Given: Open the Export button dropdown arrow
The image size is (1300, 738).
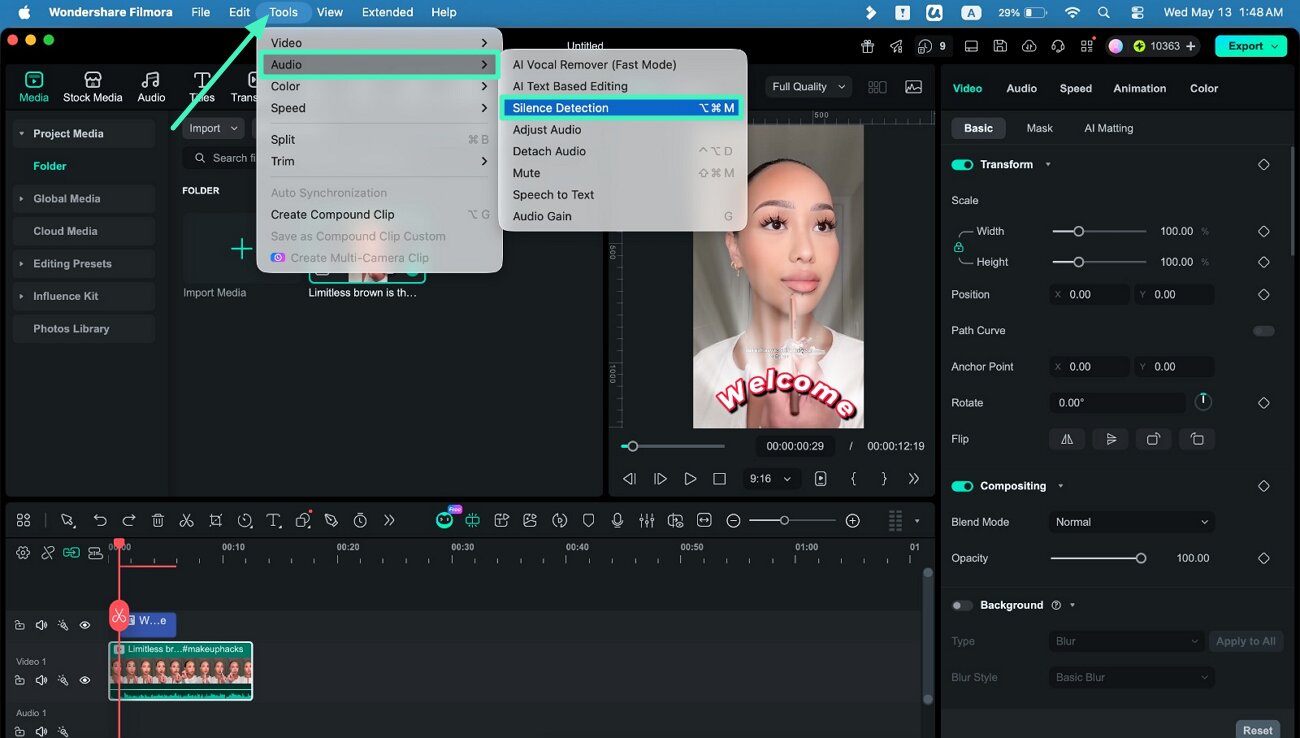Looking at the screenshot, I should 1275,46.
